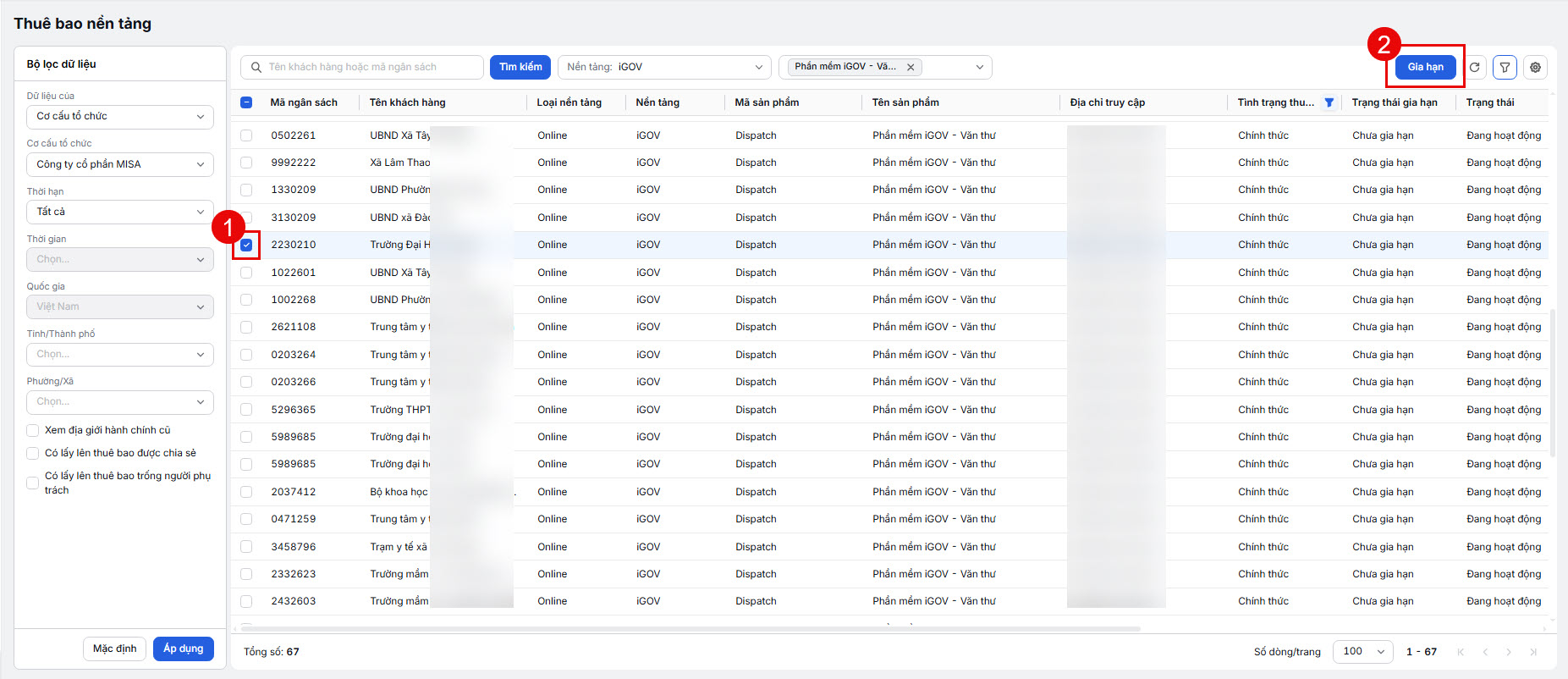The height and width of the screenshot is (679, 1568).
Task: Expand the Nền tảng iGOV dropdown
Action: tap(664, 67)
